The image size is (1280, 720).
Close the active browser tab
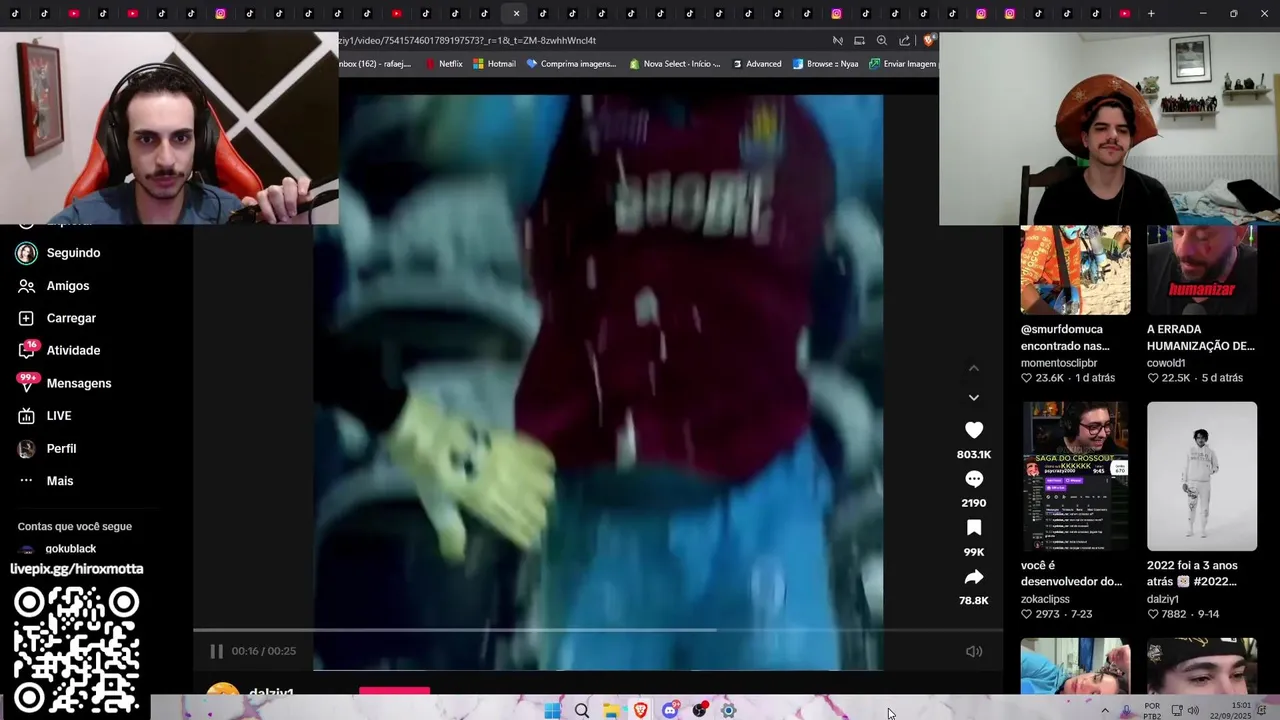click(516, 14)
